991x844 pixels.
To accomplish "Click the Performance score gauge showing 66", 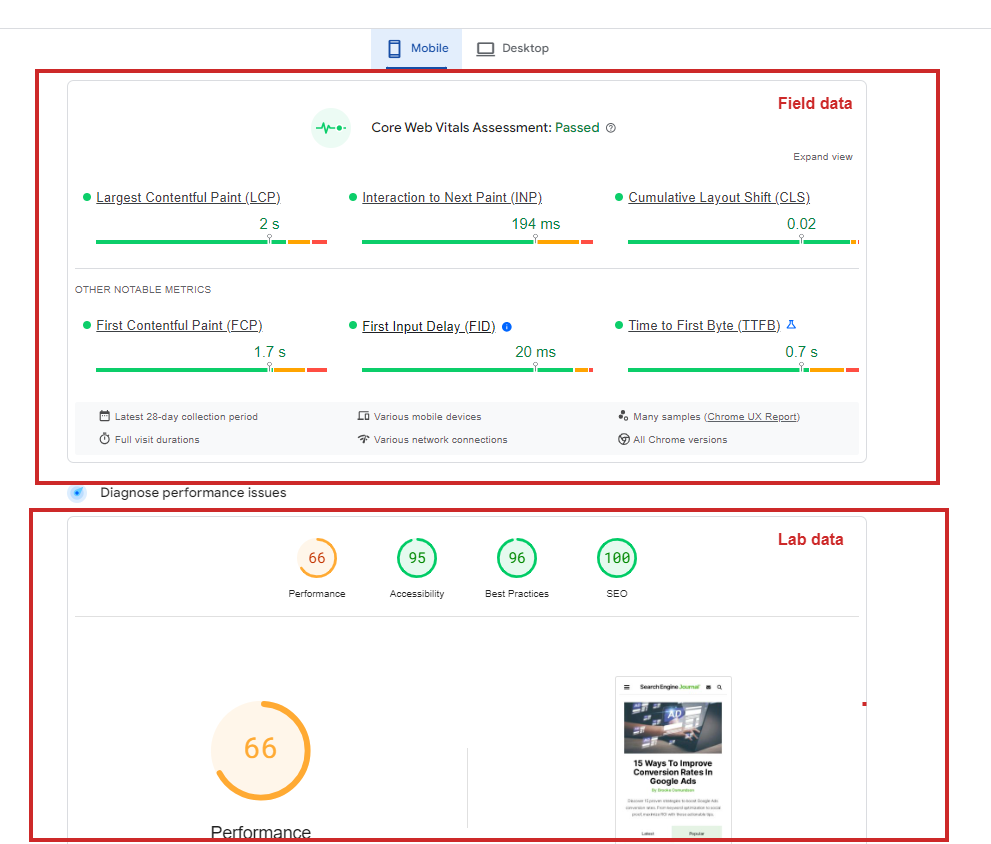I will (x=260, y=750).
